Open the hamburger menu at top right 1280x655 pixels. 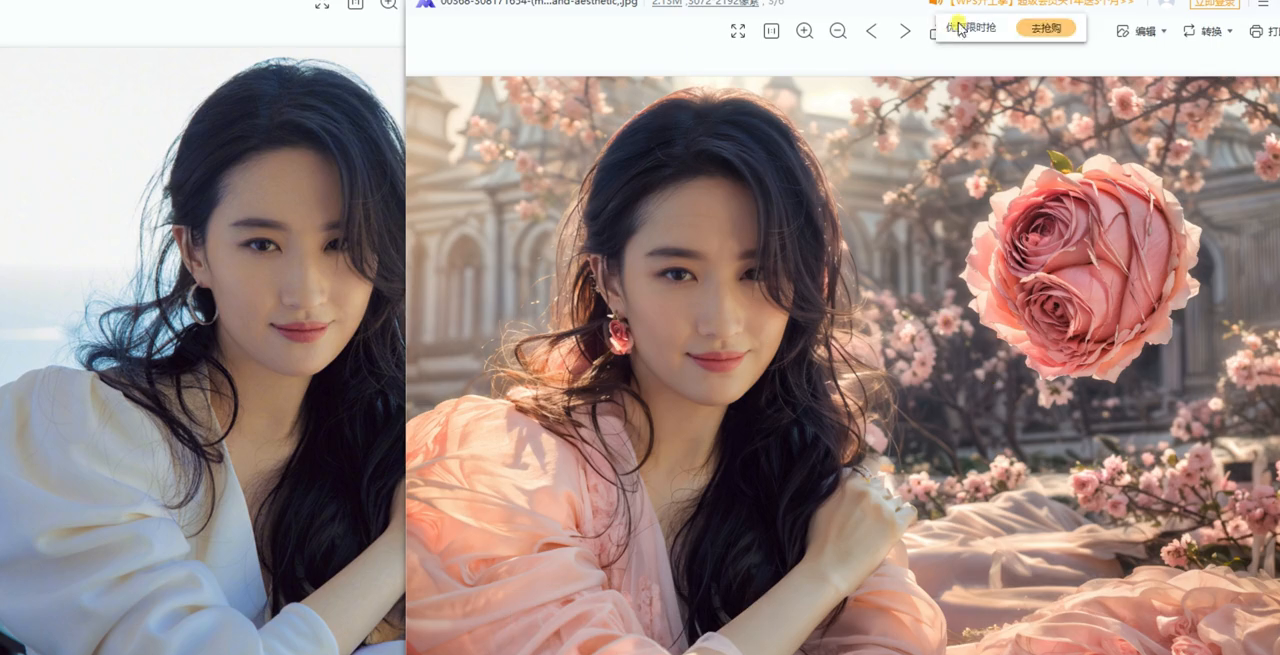pyautogui.click(x=1263, y=3)
